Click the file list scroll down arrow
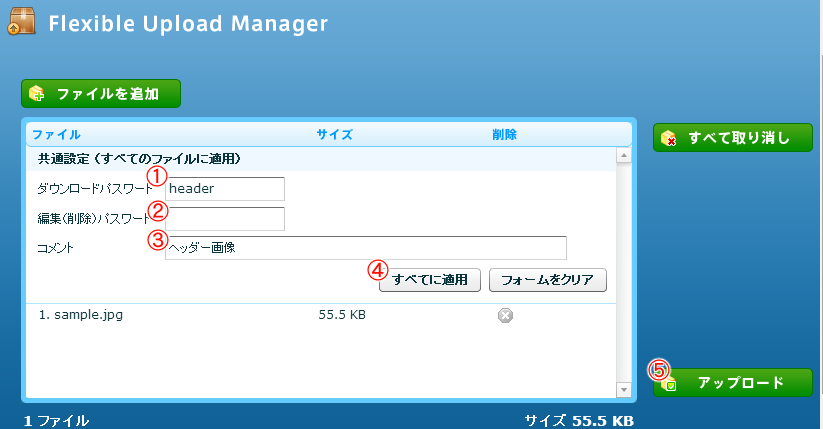The height and width of the screenshot is (429, 823). pos(624,390)
